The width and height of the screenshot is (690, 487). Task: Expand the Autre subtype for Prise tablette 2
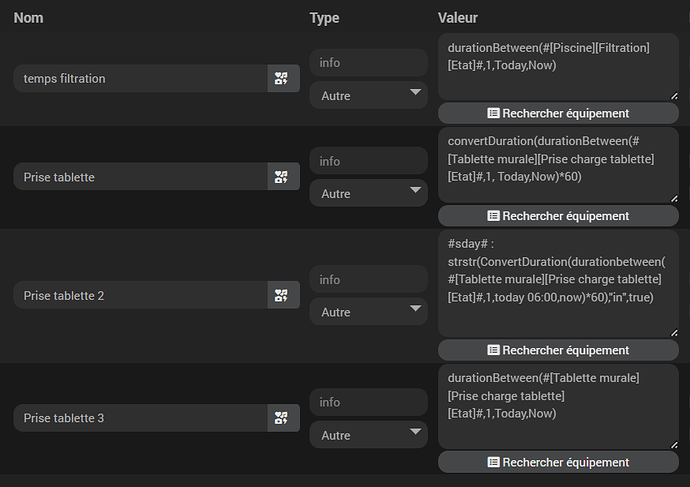click(x=368, y=312)
